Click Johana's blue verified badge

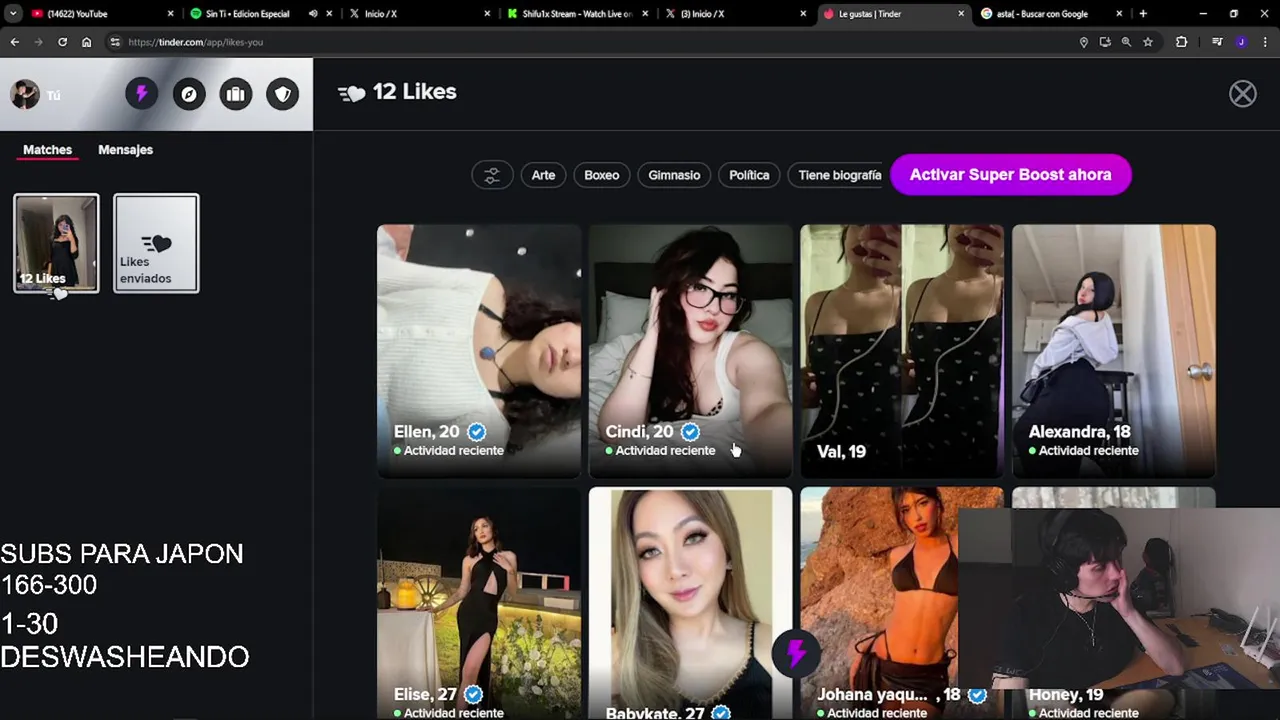tap(977, 694)
